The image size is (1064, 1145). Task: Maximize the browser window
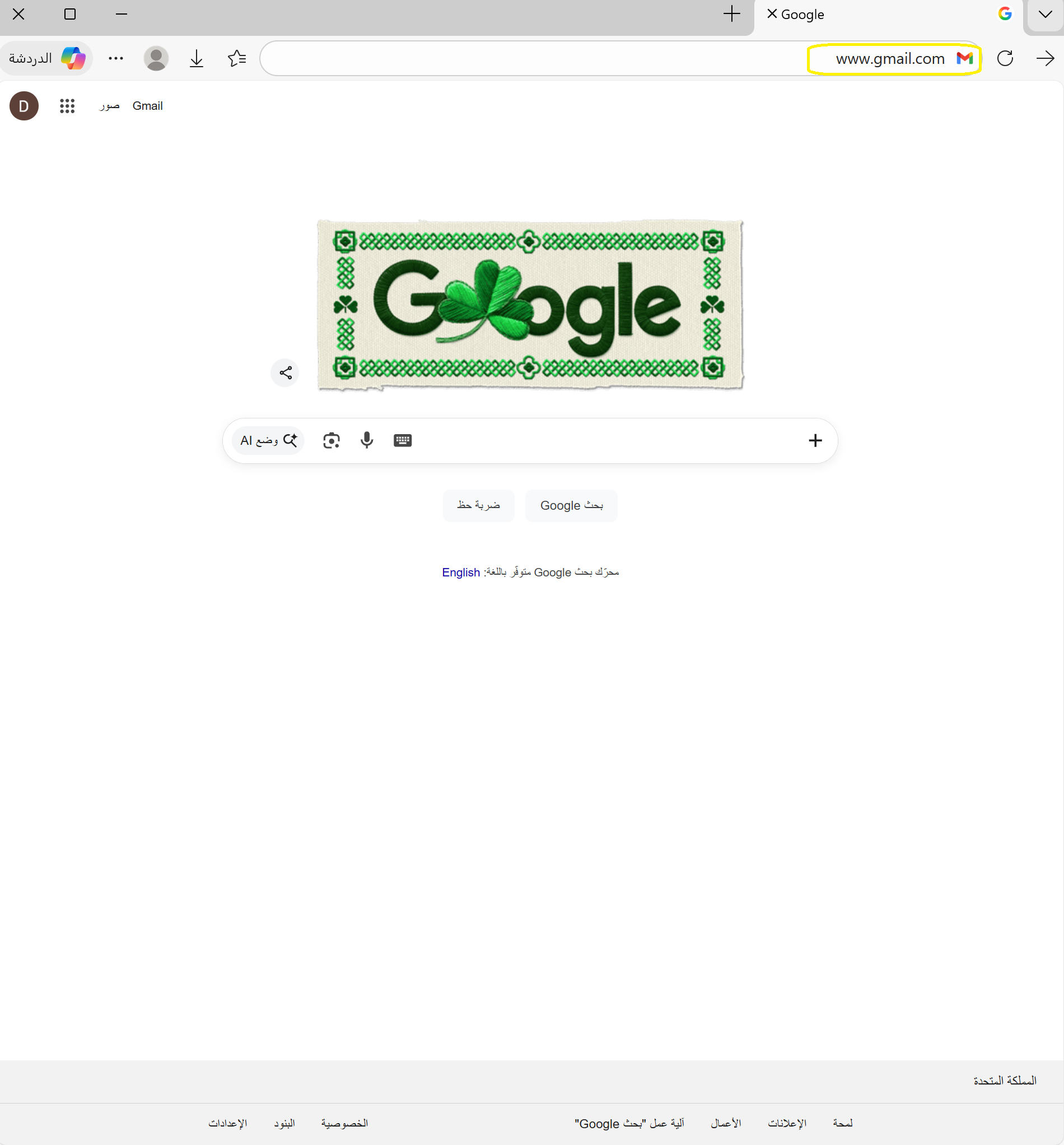(69, 14)
